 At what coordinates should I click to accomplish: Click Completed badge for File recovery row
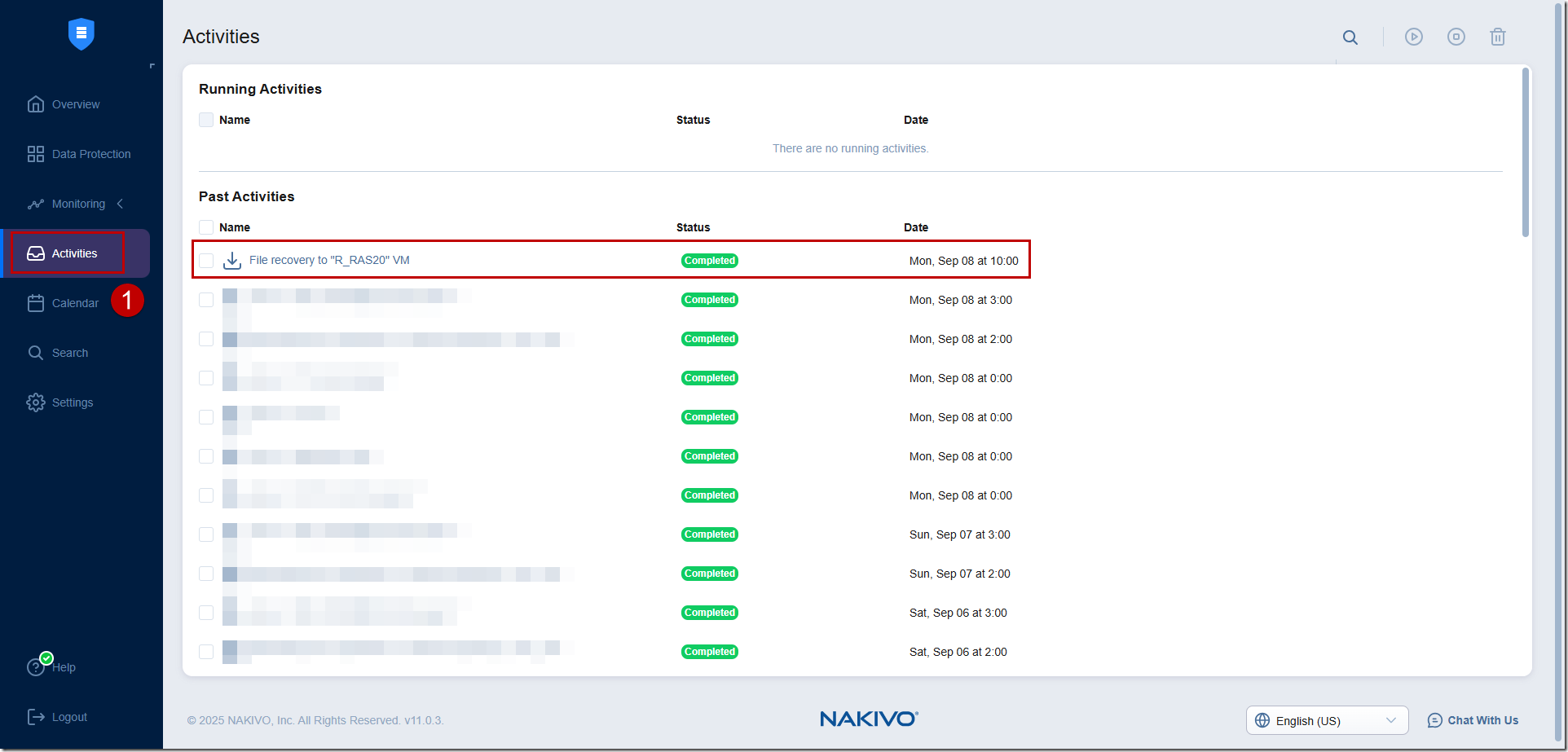(710, 261)
